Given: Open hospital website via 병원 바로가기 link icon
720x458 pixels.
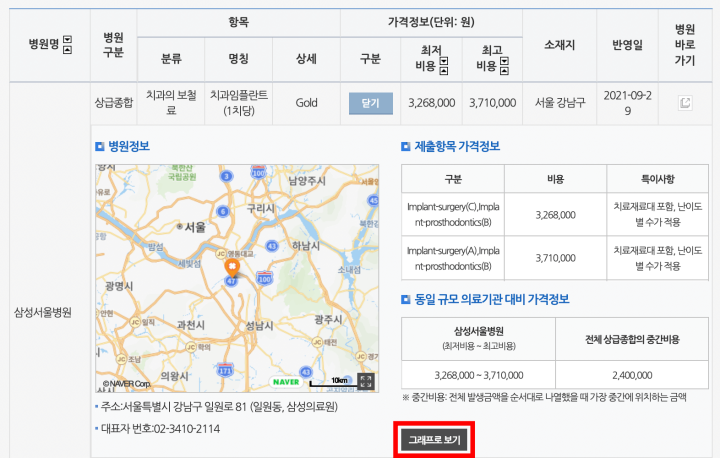Looking at the screenshot, I should click(x=685, y=103).
